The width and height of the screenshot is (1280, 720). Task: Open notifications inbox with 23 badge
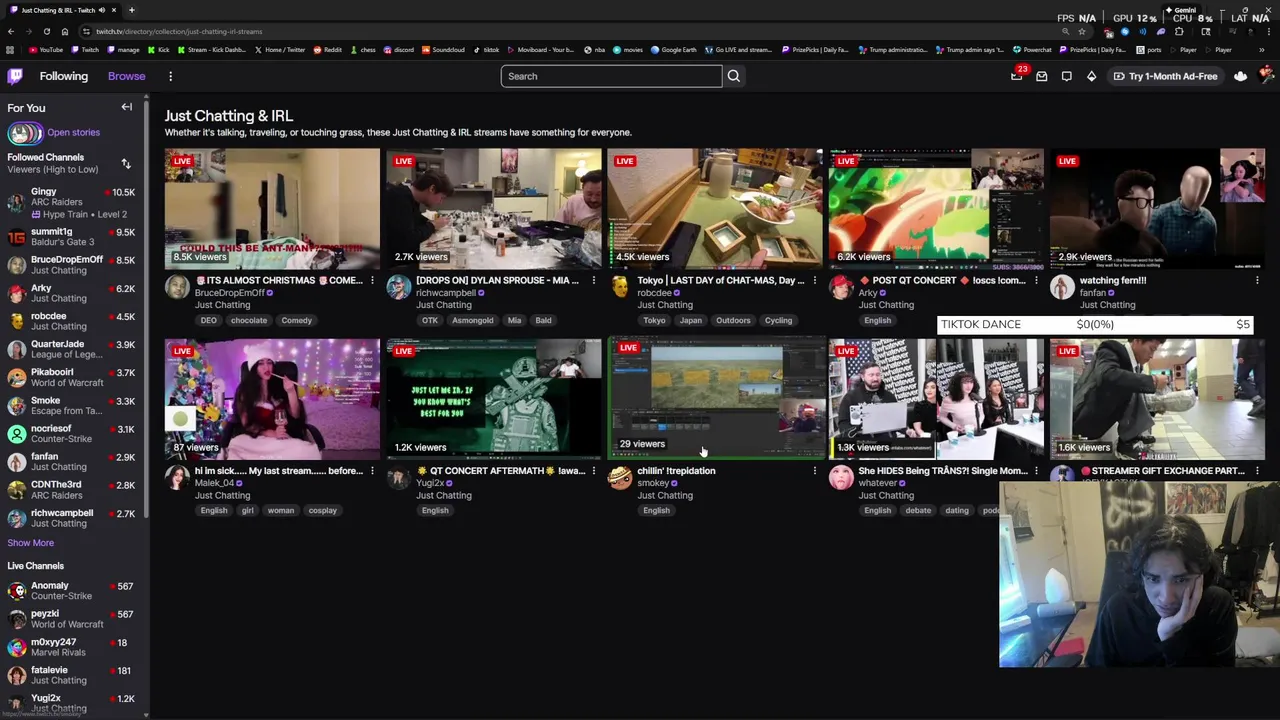(x=1016, y=76)
